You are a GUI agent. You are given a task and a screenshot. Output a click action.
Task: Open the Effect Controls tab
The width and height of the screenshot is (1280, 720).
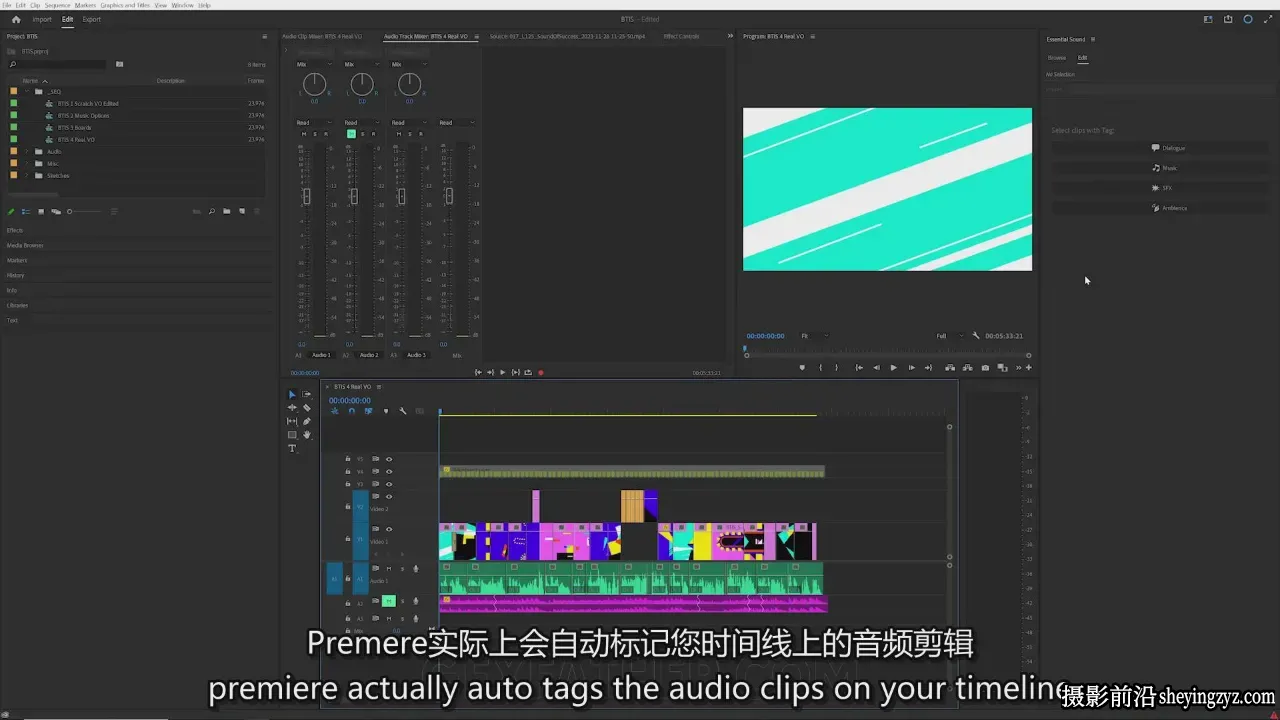click(x=682, y=36)
